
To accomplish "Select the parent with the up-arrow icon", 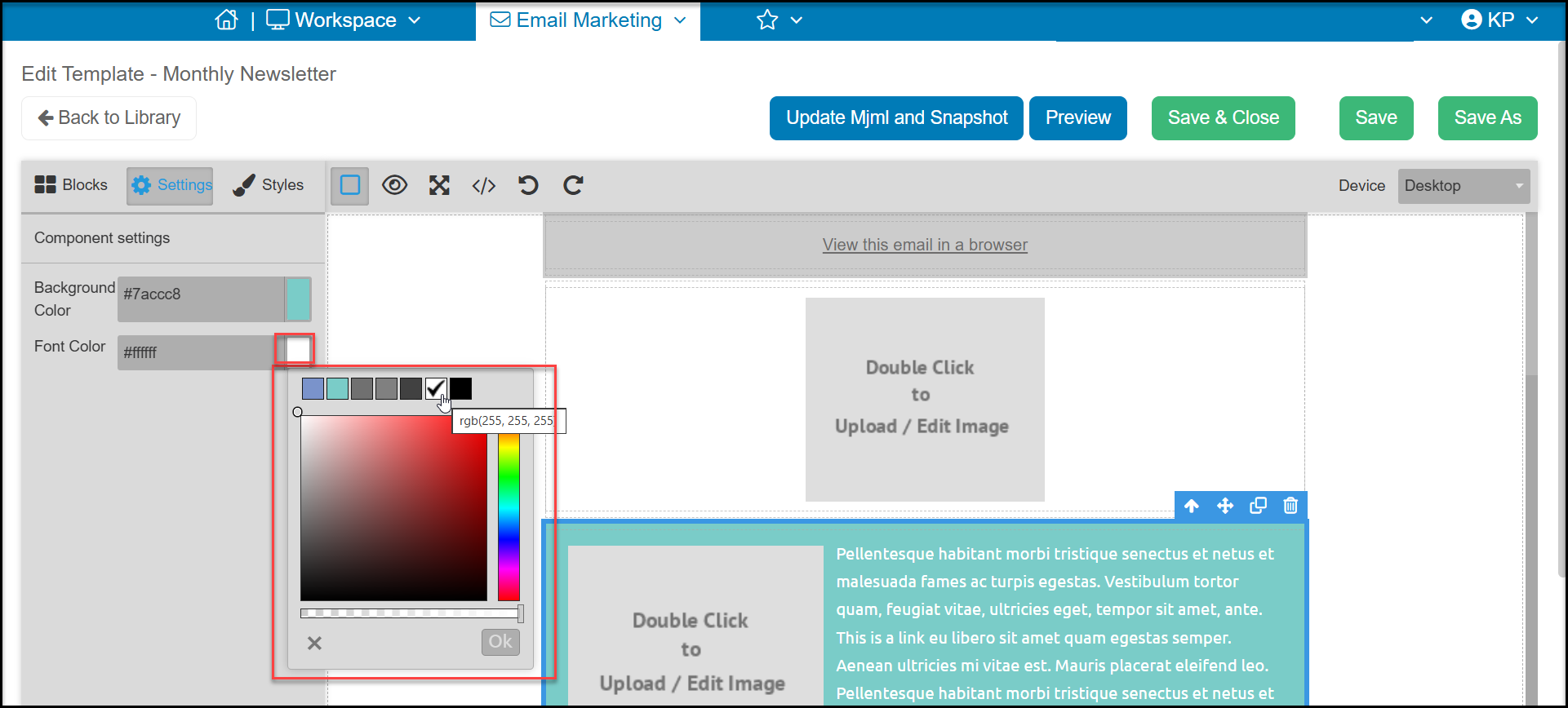I will click(x=1192, y=506).
